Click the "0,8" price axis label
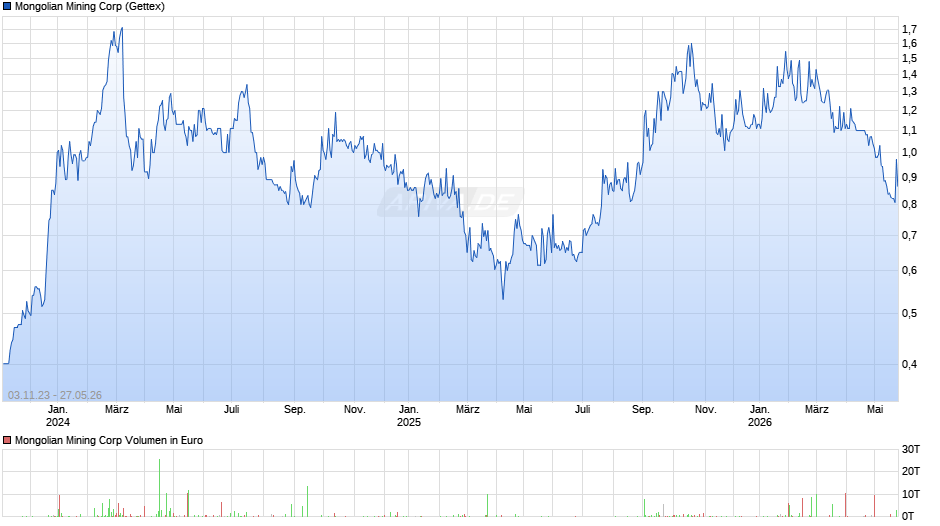Image resolution: width=940 pixels, height=526 pixels. point(909,205)
